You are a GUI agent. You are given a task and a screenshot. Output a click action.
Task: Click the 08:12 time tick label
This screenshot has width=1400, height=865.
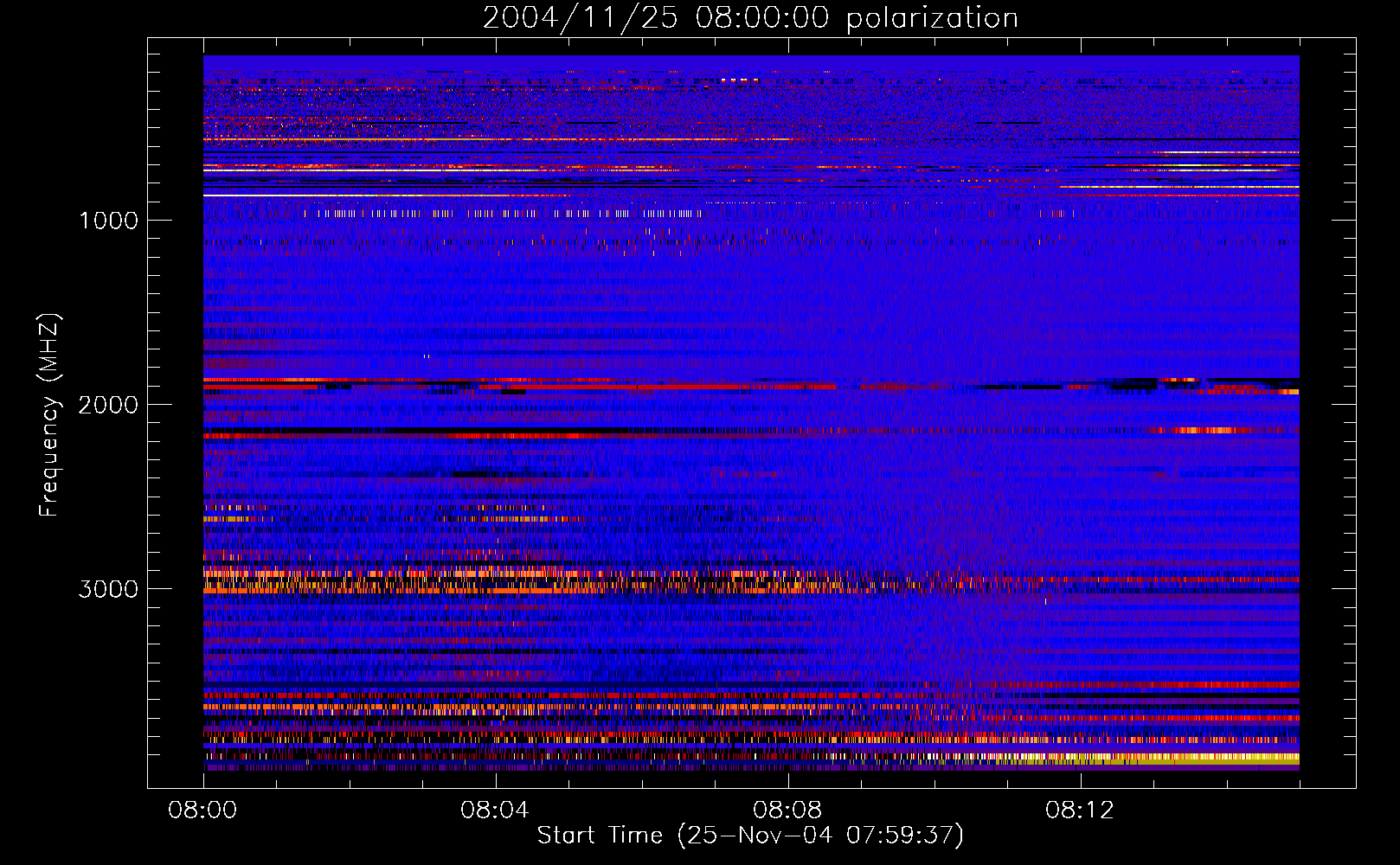(x=1080, y=811)
